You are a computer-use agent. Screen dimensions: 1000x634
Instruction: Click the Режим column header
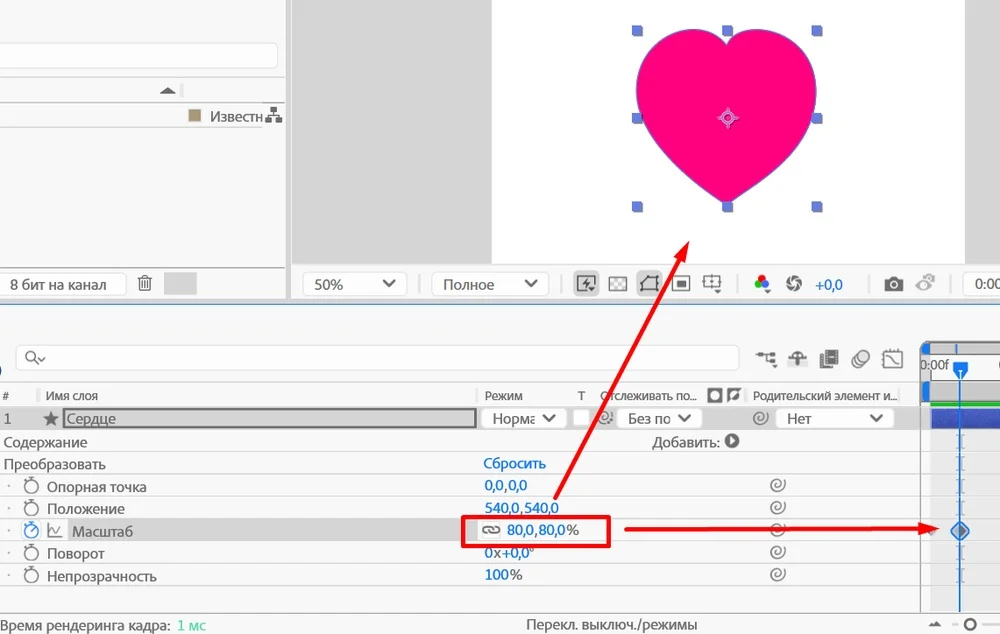point(503,395)
